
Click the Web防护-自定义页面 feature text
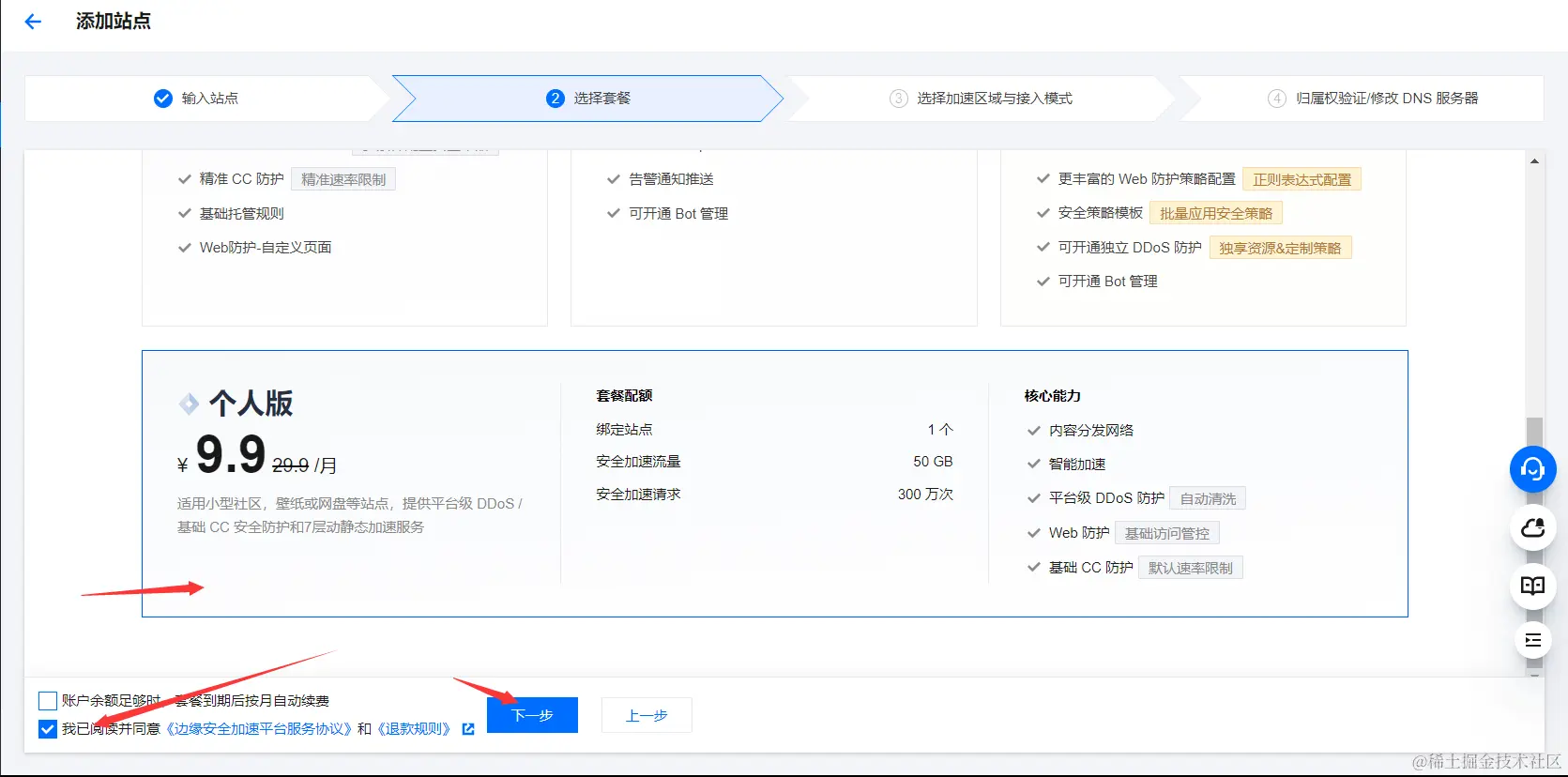pyautogui.click(x=266, y=248)
